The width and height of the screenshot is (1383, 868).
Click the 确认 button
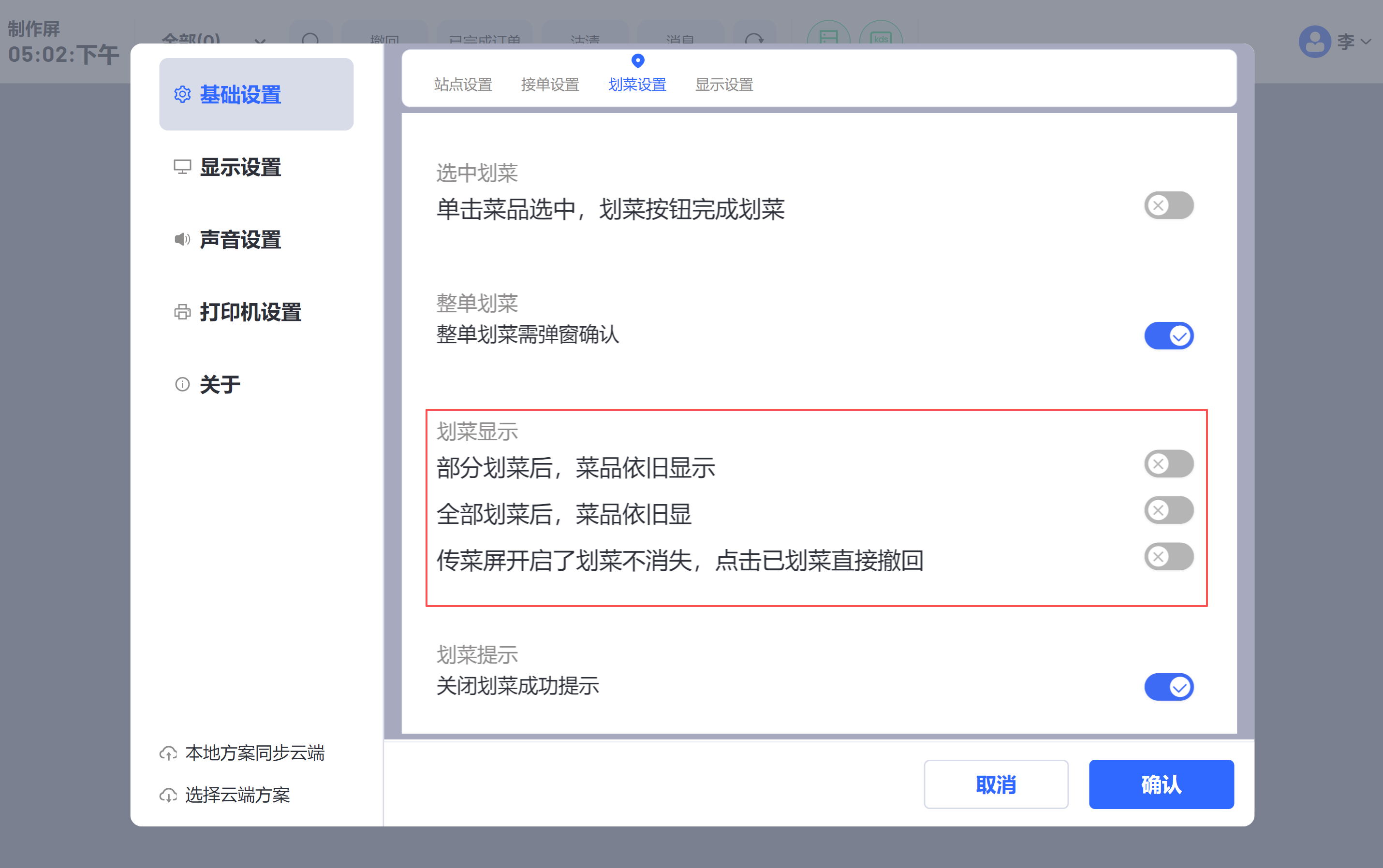[x=1161, y=784]
